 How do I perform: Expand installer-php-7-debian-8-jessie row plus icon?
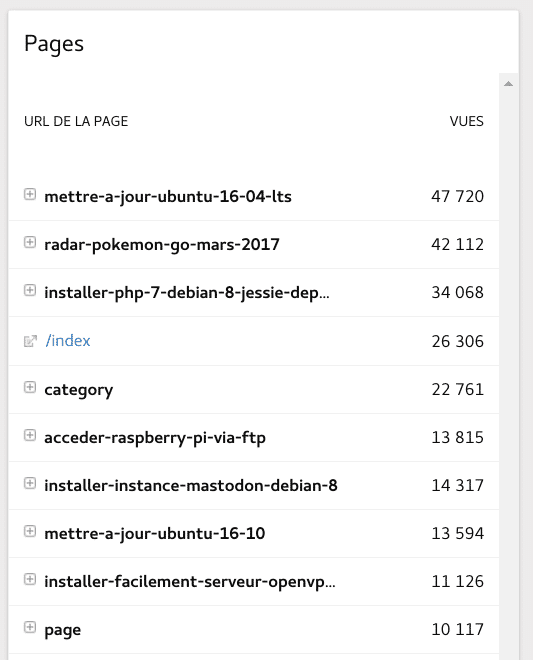point(29,290)
